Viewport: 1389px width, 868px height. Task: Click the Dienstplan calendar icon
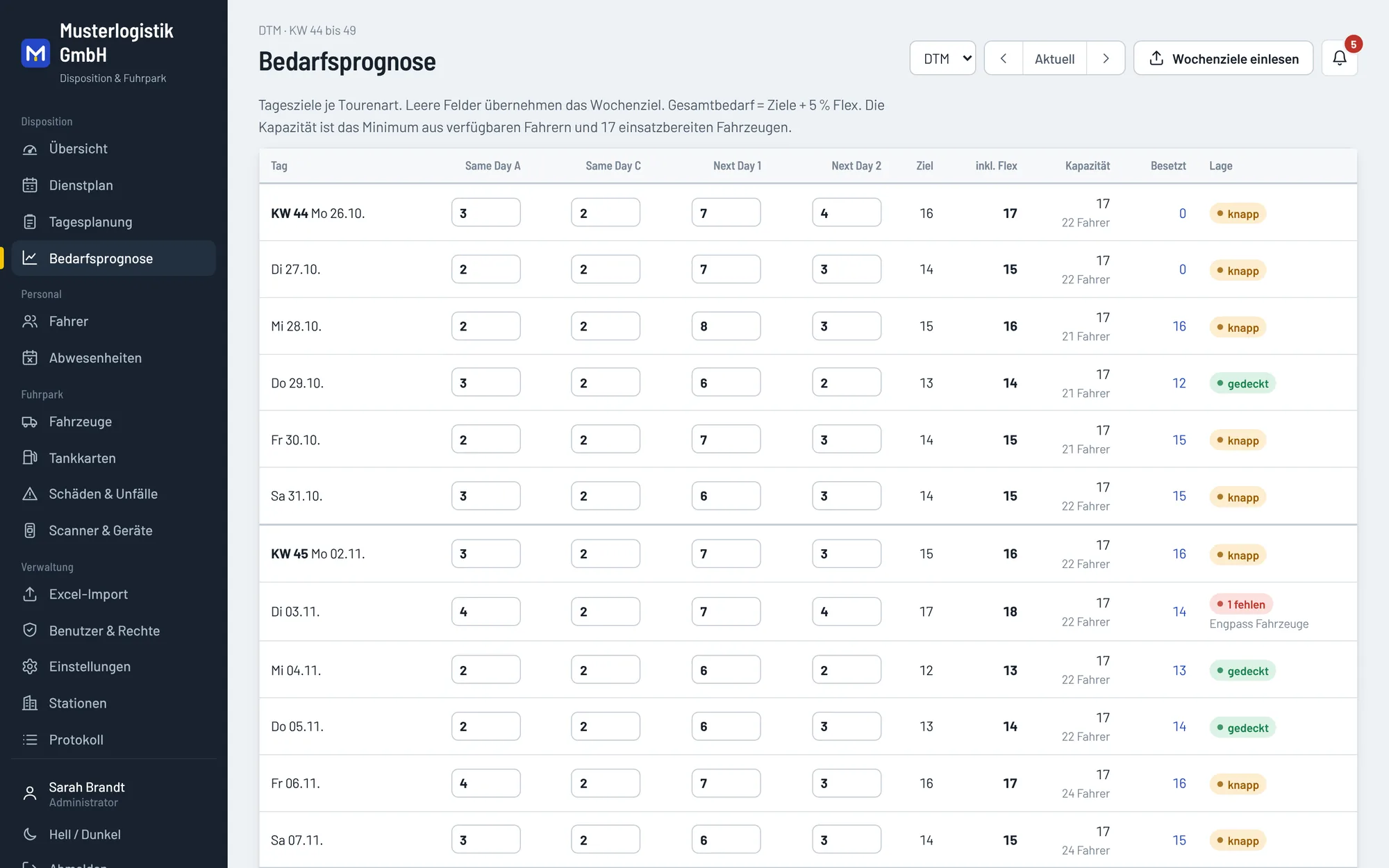(30, 185)
